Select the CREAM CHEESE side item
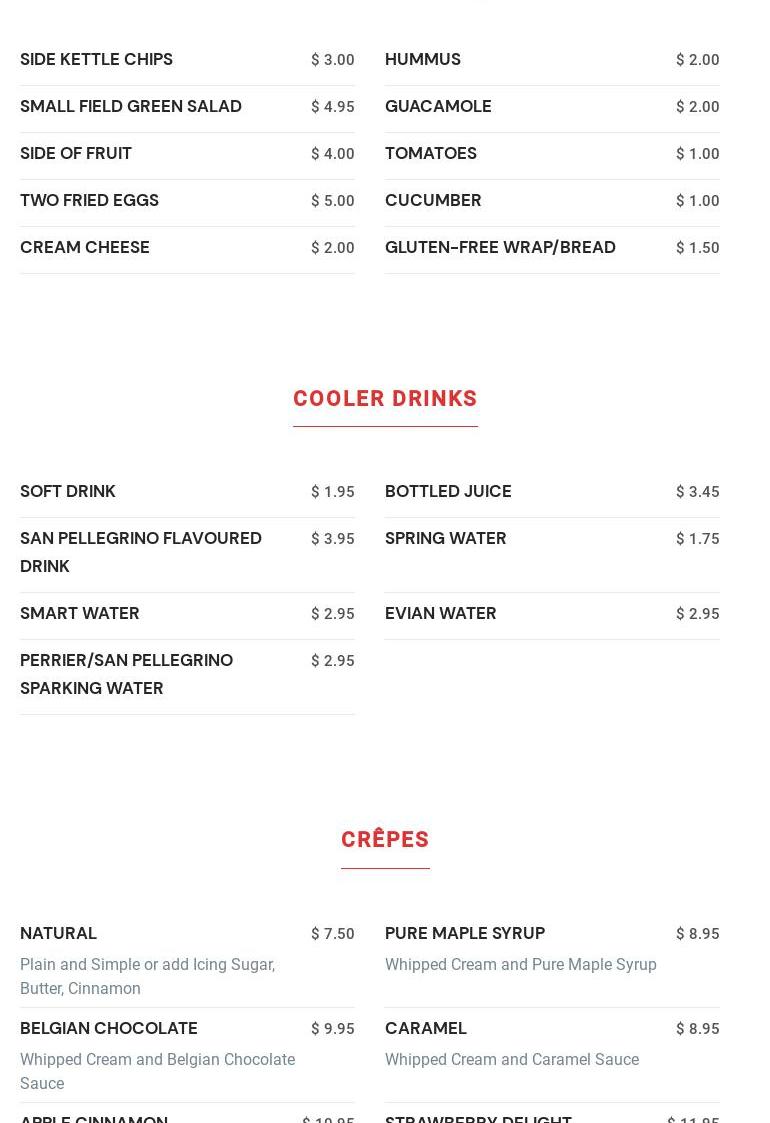Screen dimensions: 770x1123 pyautogui.click(x=85, y=248)
